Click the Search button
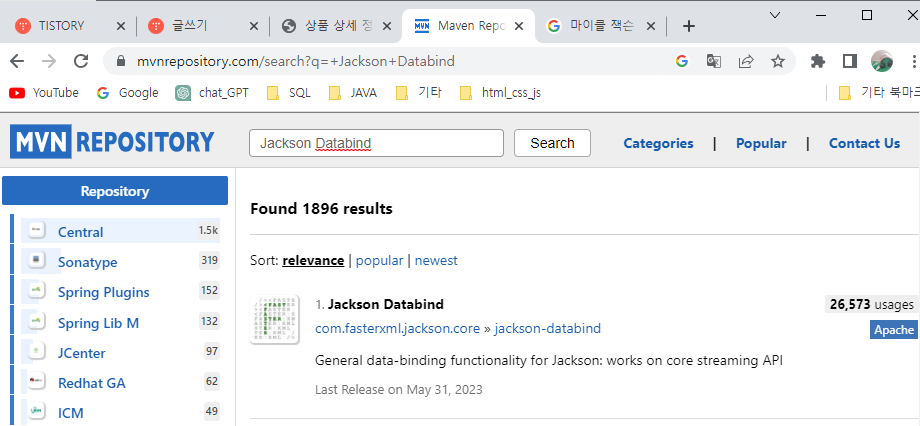Viewport: 920px width, 426px height. (552, 143)
